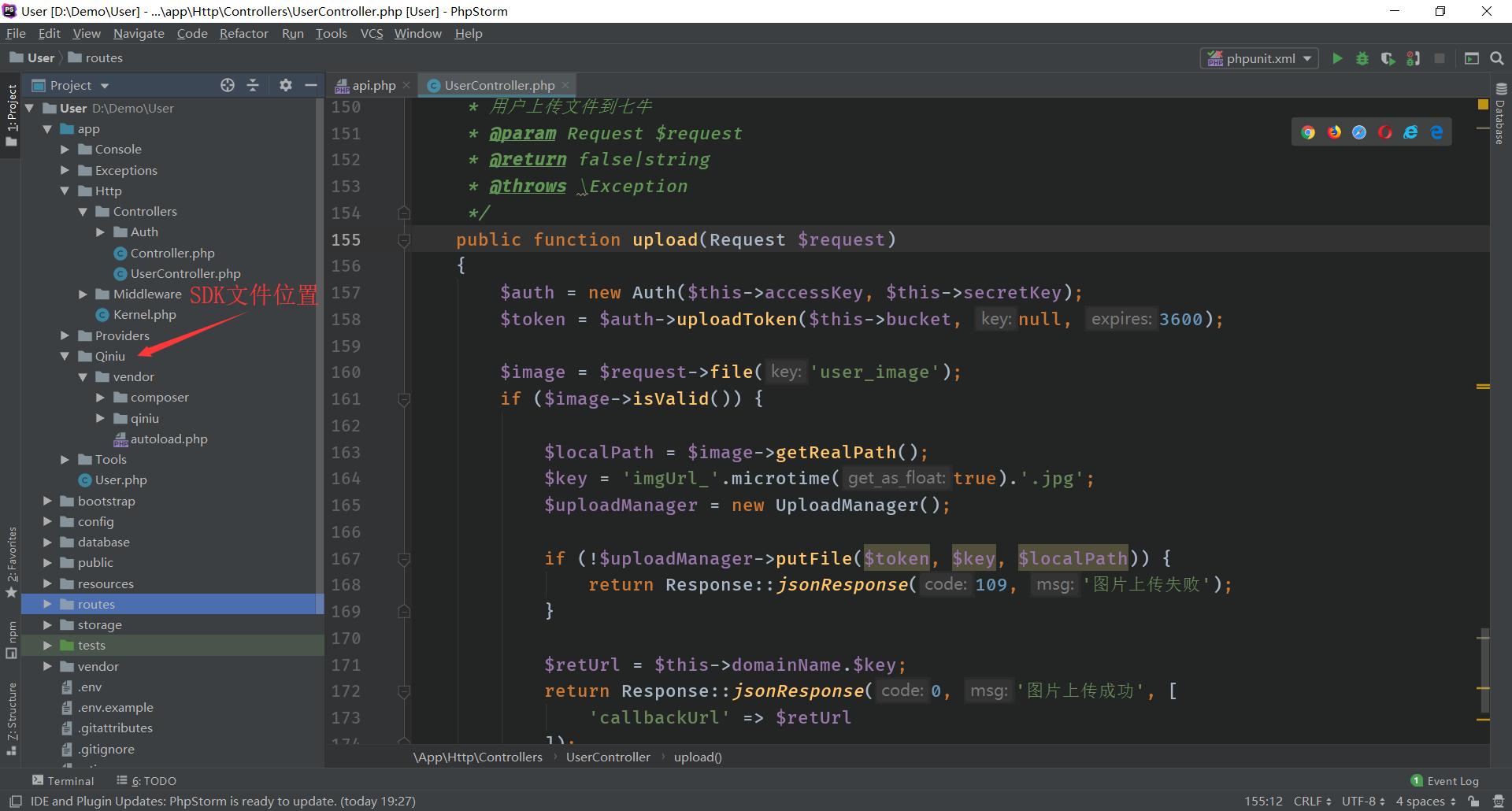Select routes breadcrumb in navigation bar

click(95, 58)
